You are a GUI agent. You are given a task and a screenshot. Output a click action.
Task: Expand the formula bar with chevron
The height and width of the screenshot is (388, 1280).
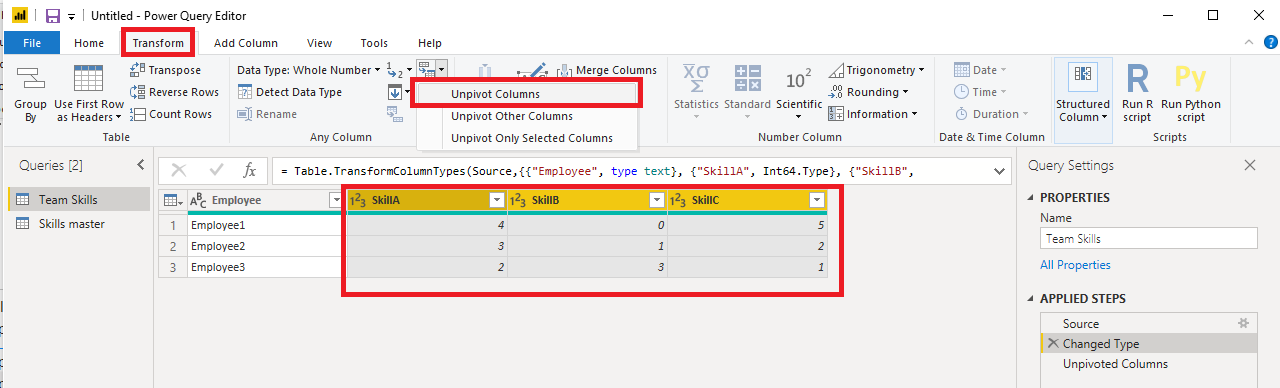(1000, 171)
